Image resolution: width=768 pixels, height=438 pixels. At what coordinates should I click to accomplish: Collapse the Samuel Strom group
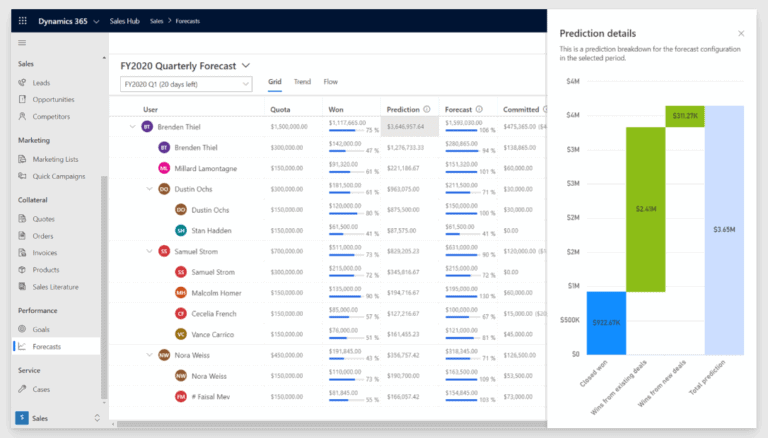pos(149,251)
